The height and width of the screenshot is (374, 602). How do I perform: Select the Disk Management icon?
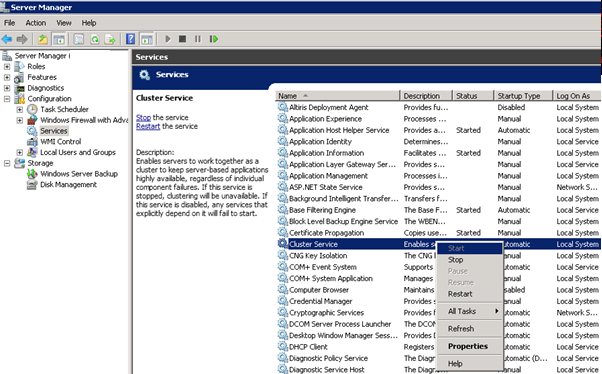coord(32,185)
